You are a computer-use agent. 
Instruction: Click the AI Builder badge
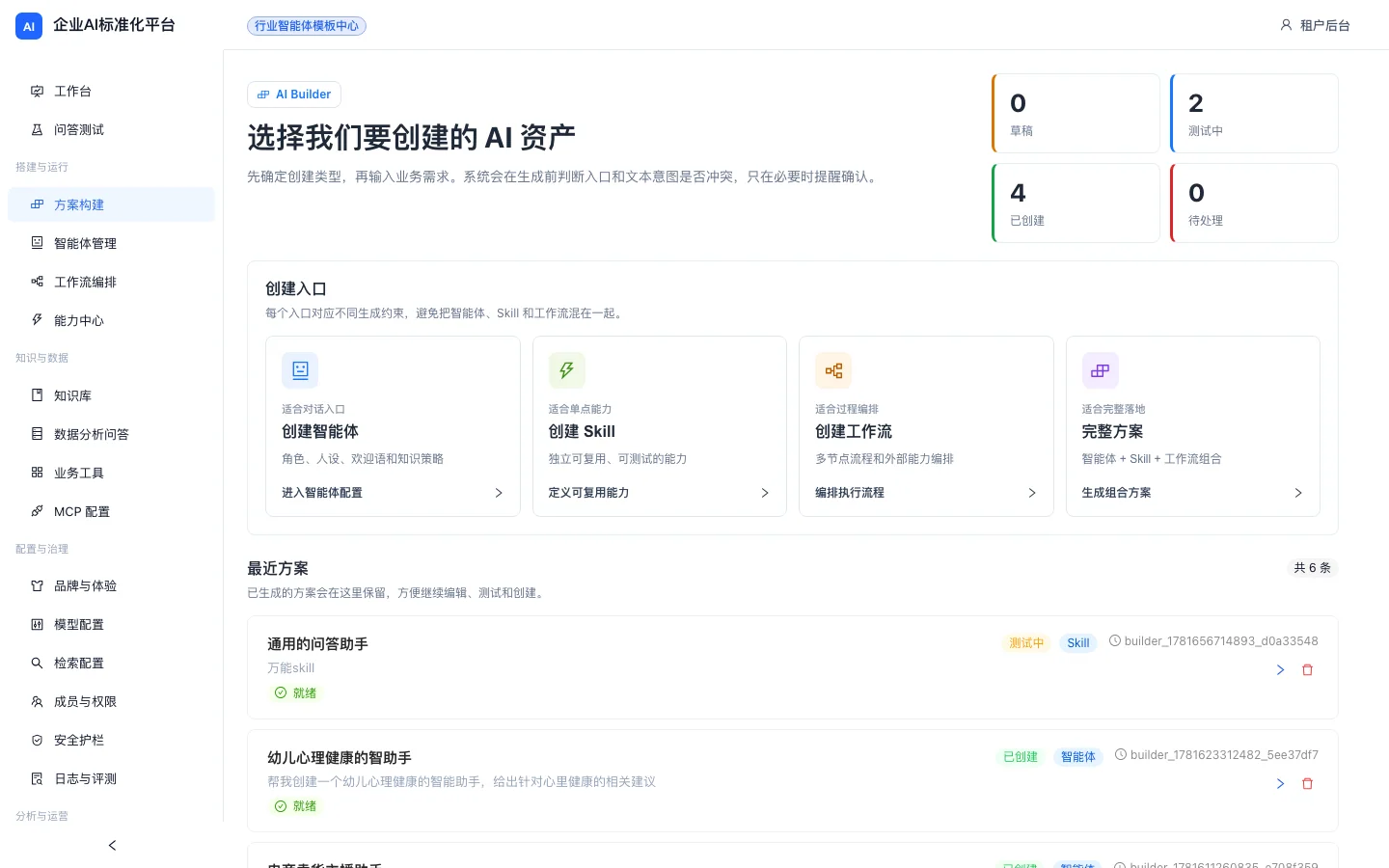coord(294,95)
